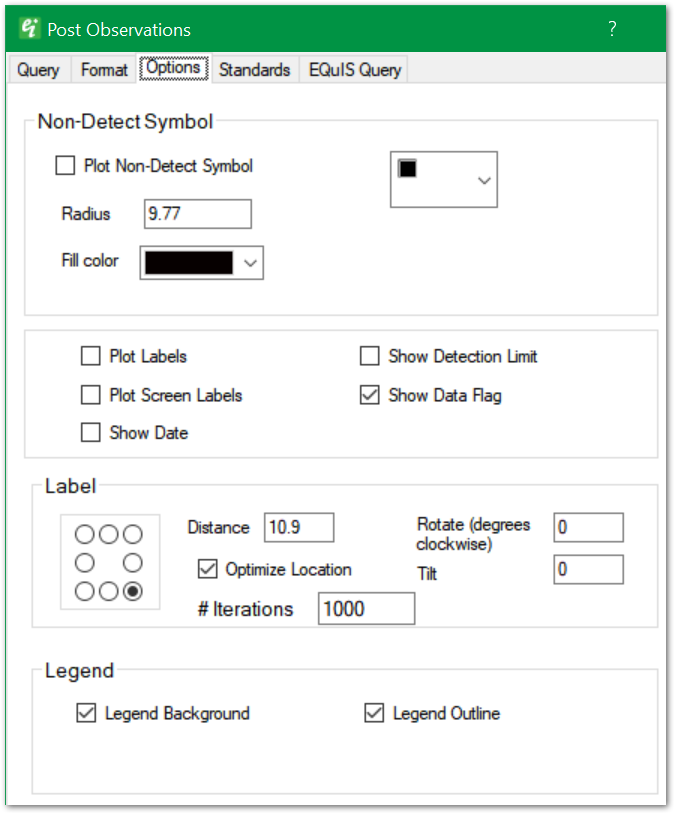The height and width of the screenshot is (814, 675).
Task: Toggle the Show Data Flag checkbox
Action: click(370, 395)
